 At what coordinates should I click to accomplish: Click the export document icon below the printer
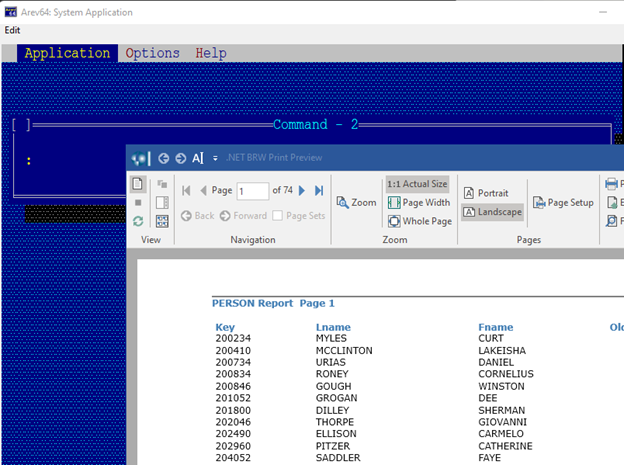tap(612, 203)
